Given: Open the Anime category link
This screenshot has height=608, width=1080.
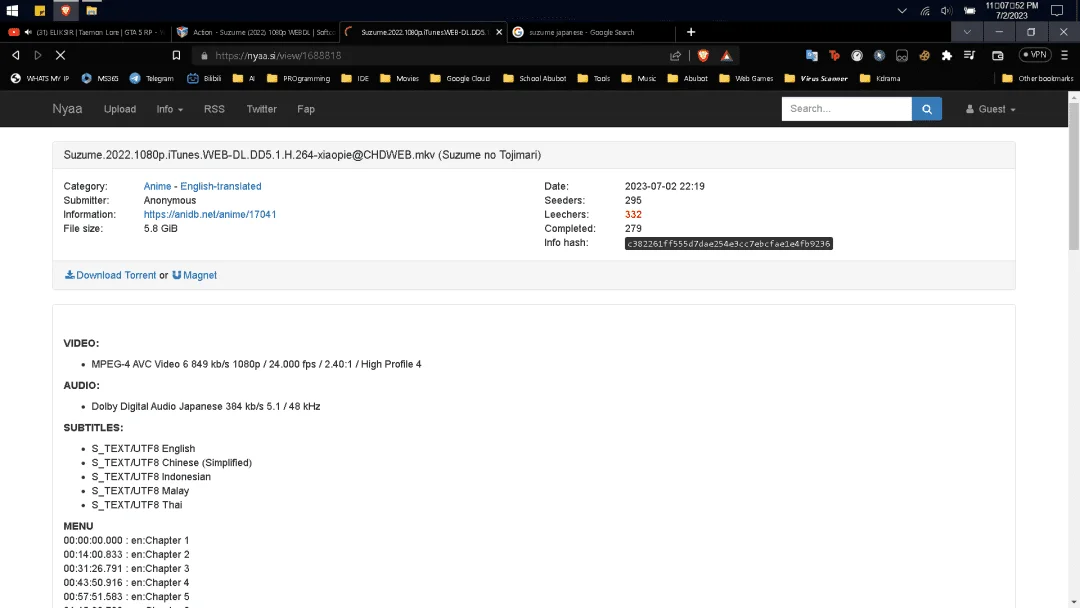Looking at the screenshot, I should tap(157, 186).
